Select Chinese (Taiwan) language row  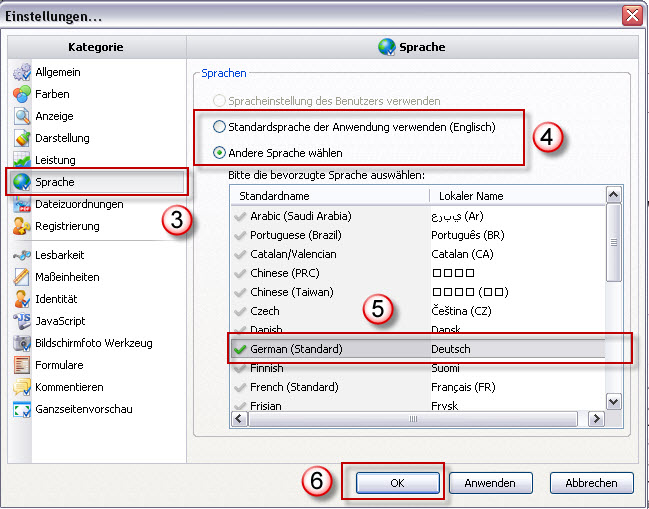click(x=418, y=292)
